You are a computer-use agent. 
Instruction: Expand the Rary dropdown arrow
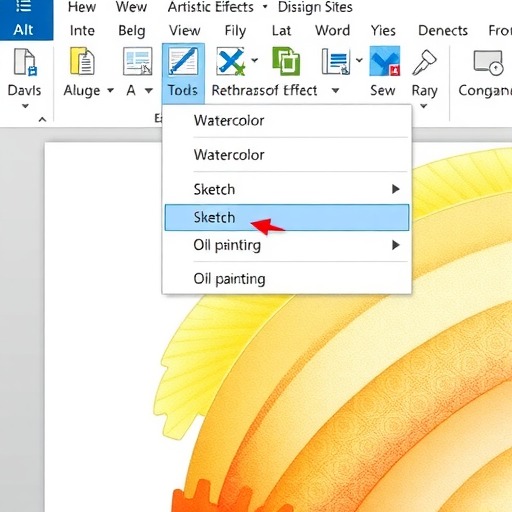[x=423, y=106]
